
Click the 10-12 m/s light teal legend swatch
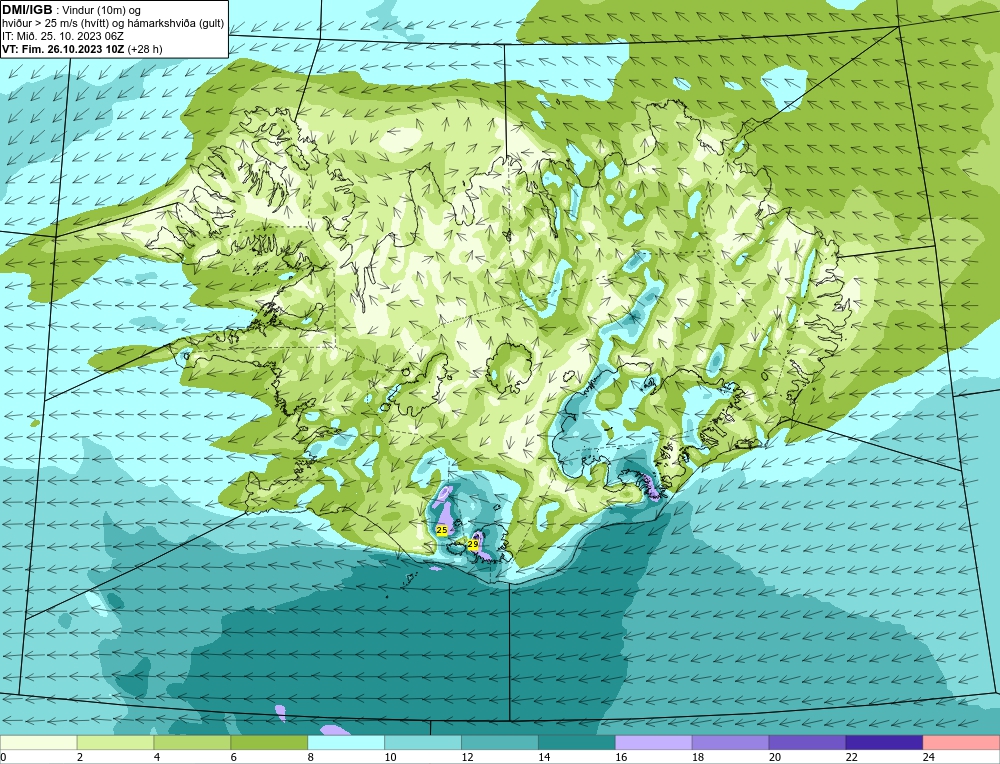(x=423, y=743)
